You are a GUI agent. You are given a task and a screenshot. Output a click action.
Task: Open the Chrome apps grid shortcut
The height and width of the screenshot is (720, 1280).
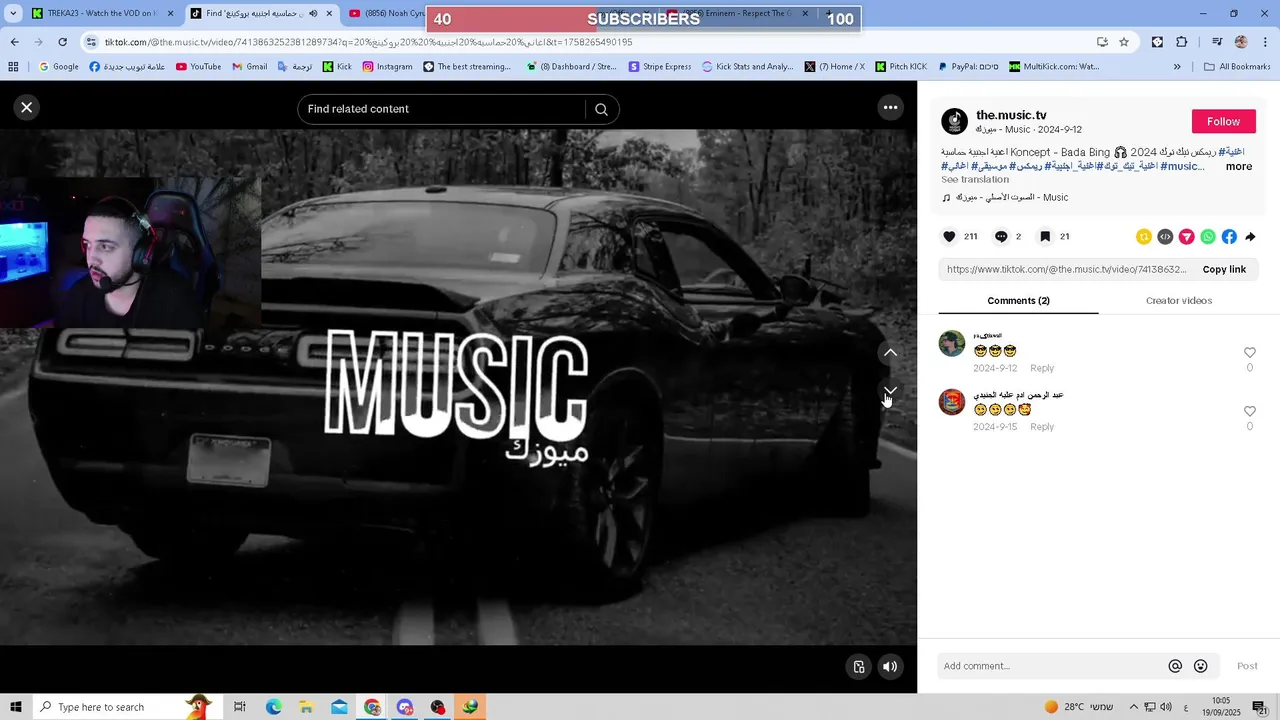[x=13, y=67]
